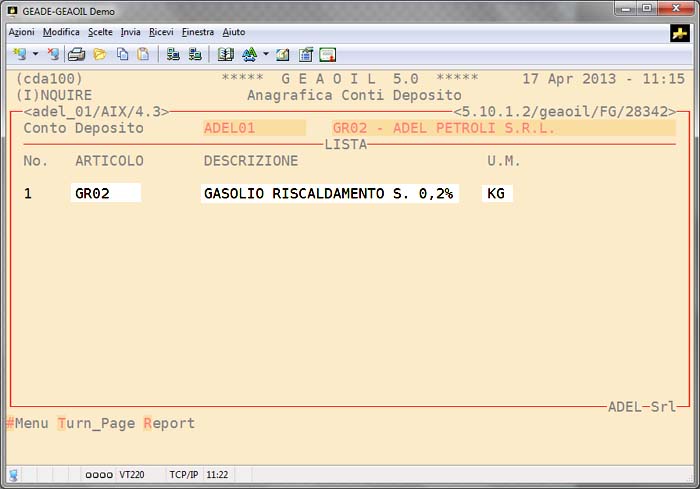Click the copy icon in toolbar

[x=121, y=54]
